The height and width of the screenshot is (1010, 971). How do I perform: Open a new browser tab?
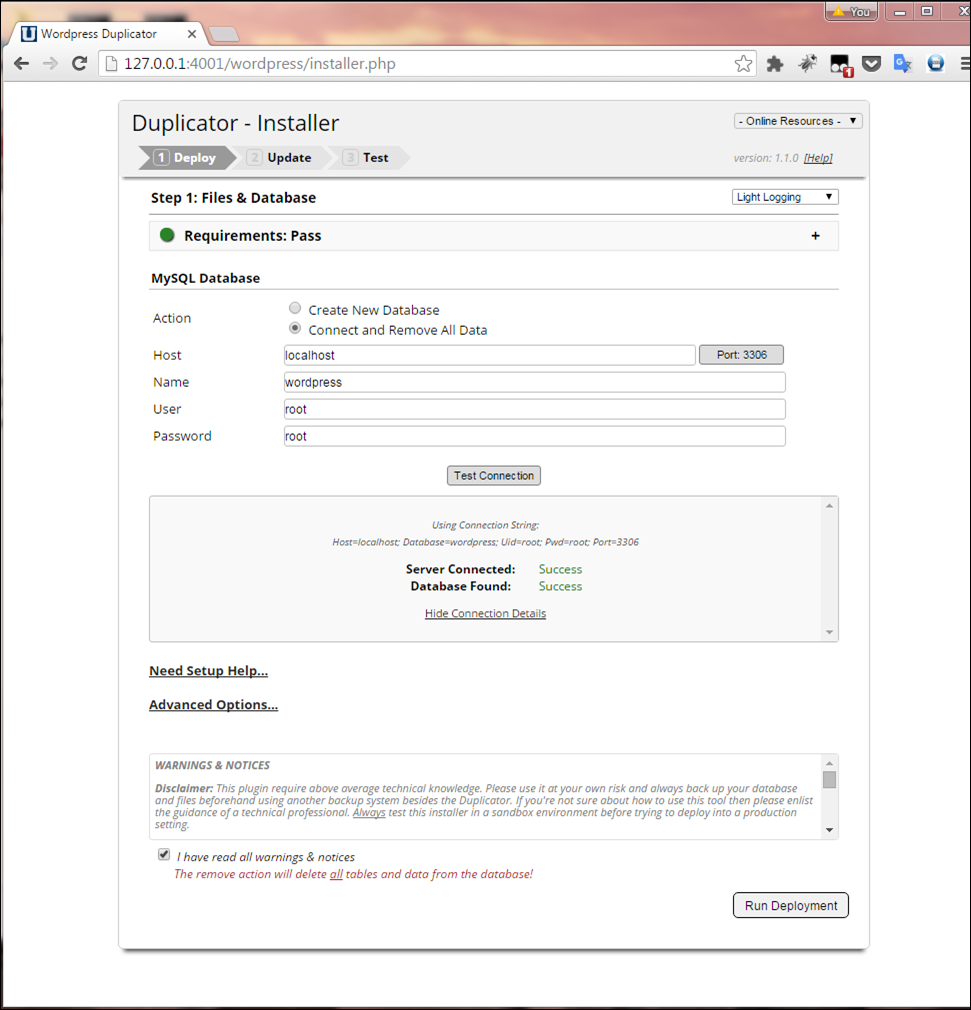point(224,34)
